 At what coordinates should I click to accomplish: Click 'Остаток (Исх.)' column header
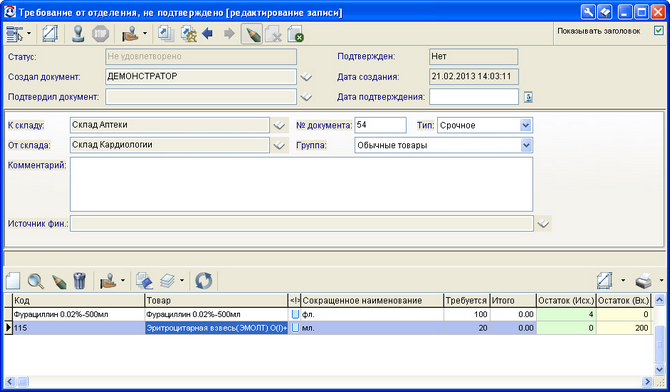[566, 301]
